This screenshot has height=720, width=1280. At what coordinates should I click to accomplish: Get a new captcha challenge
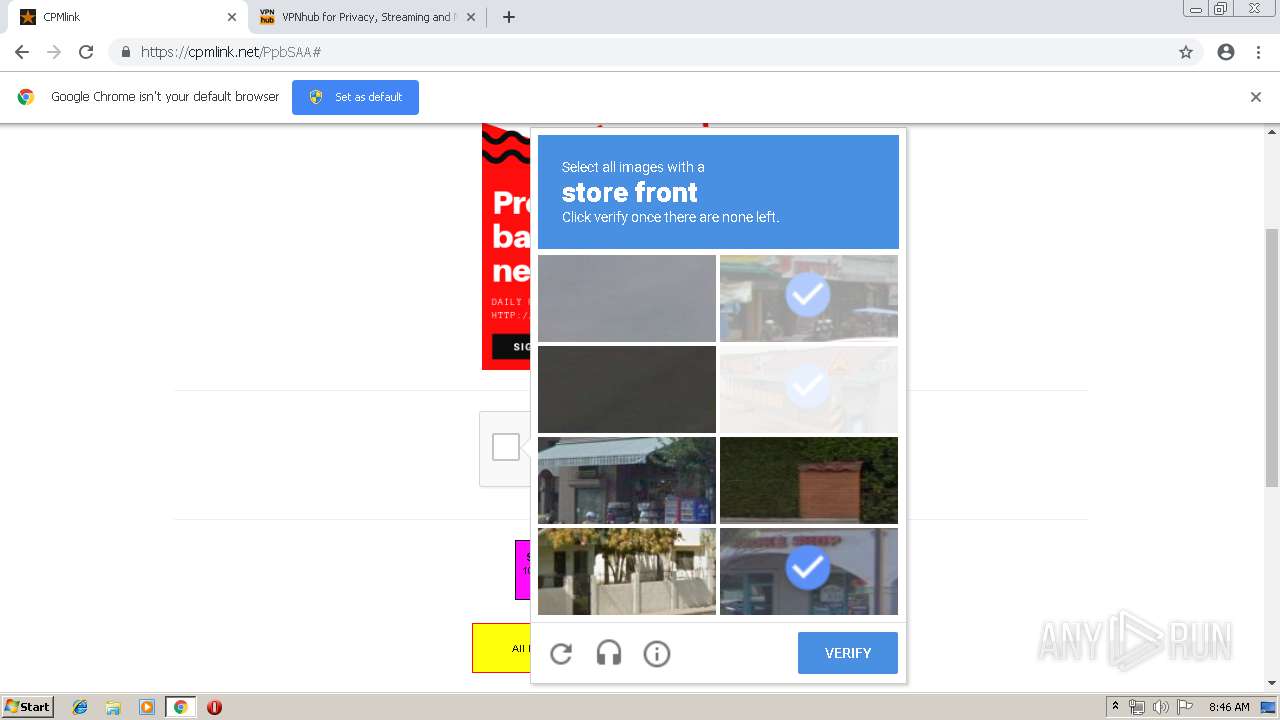(561, 653)
